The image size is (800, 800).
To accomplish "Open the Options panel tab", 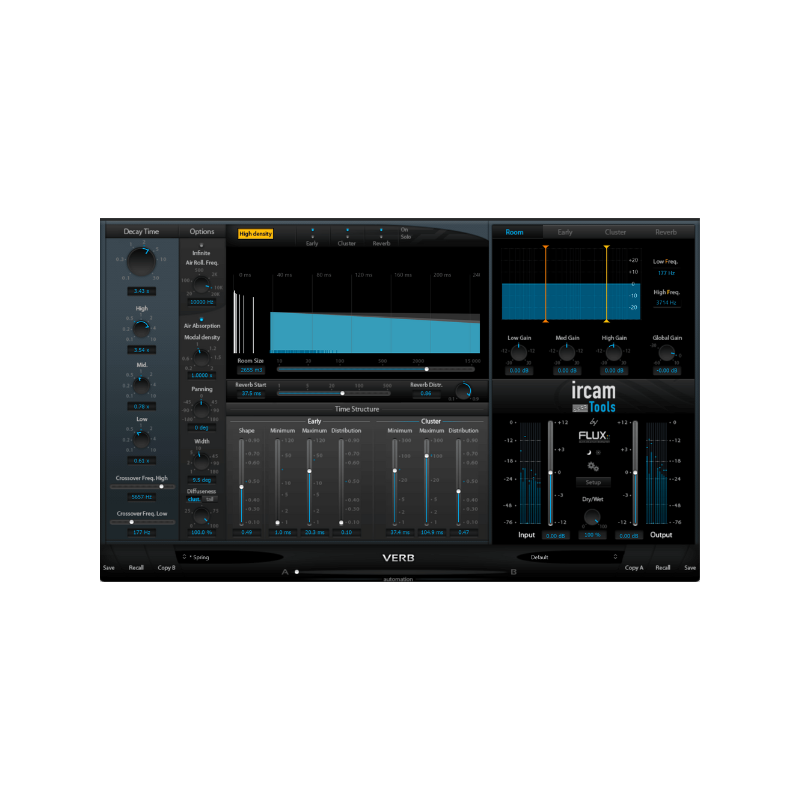I will 202,230.
